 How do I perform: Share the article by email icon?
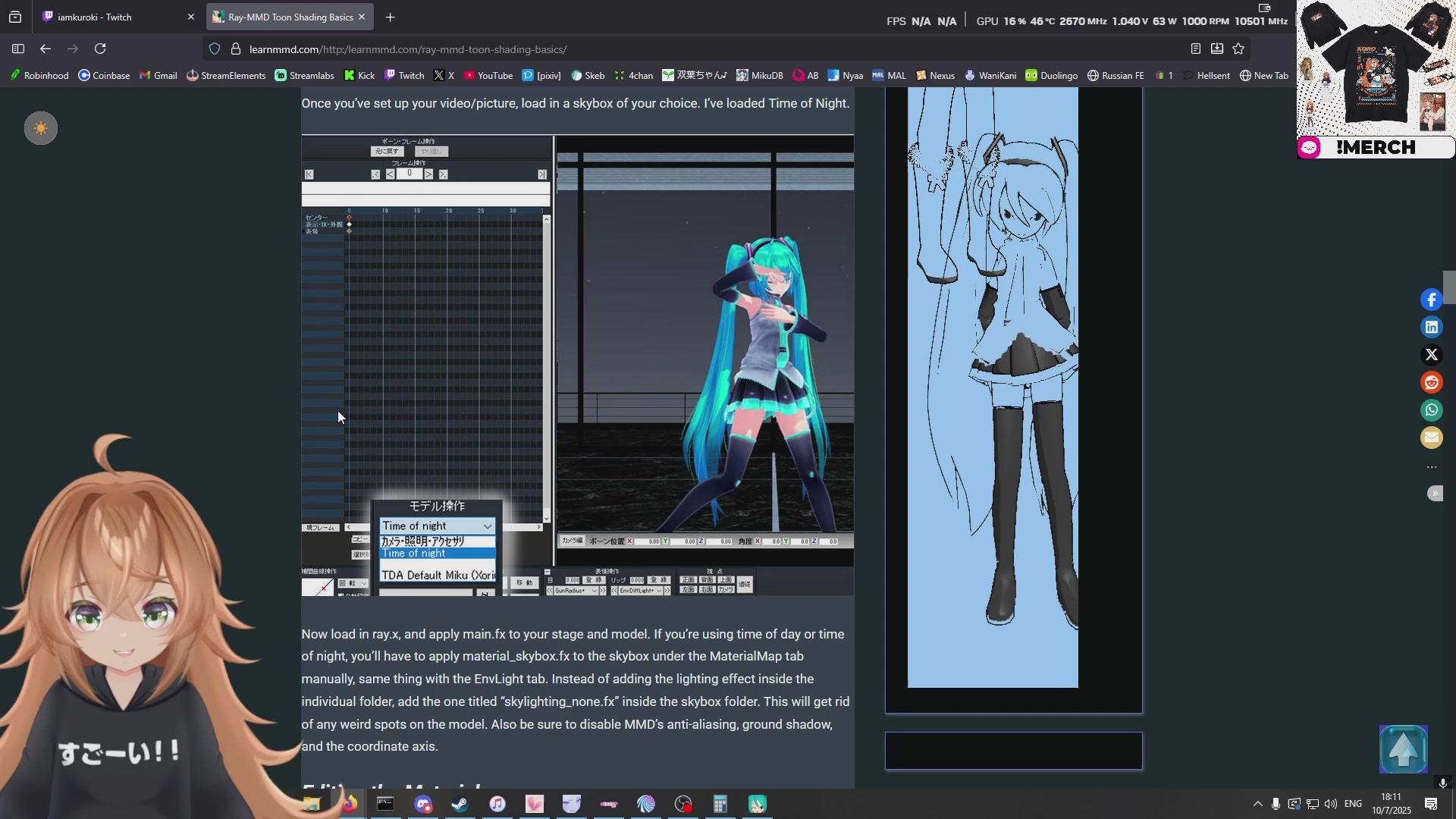(x=1432, y=438)
